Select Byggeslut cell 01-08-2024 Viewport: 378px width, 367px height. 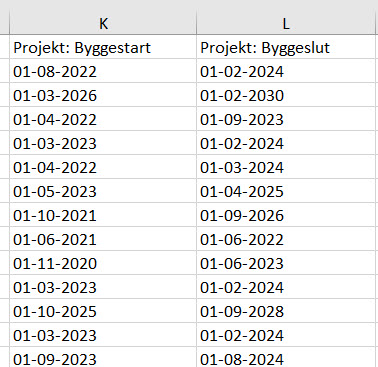(287, 357)
